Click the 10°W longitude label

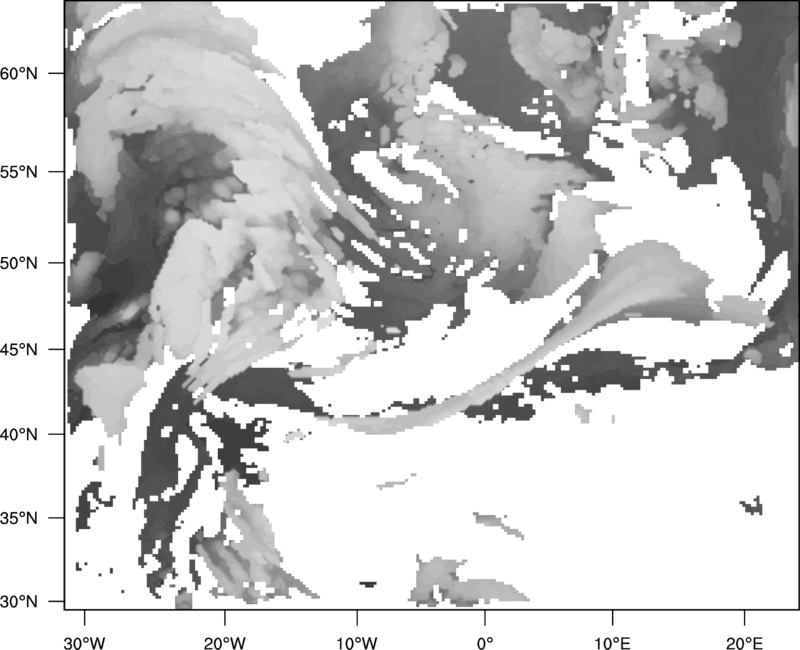click(357, 643)
